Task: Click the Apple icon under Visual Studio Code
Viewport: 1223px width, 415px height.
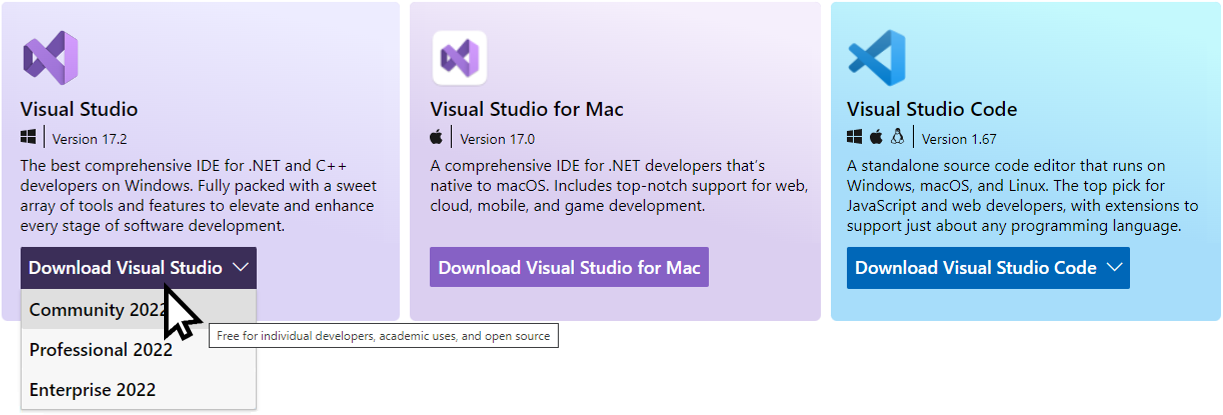Action: pos(876,137)
